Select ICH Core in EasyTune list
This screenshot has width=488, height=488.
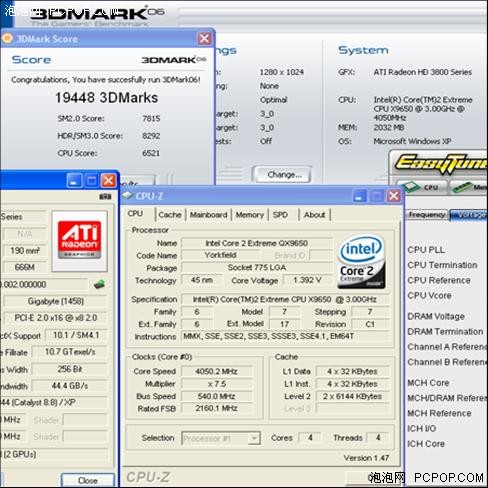426,444
